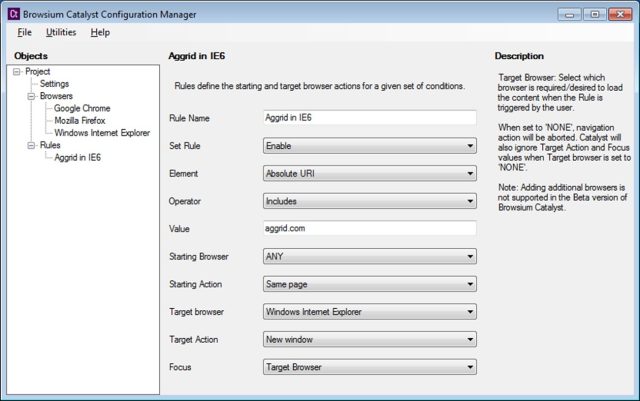
Task: Open the Starting Action dropdown
Action: (x=370, y=284)
